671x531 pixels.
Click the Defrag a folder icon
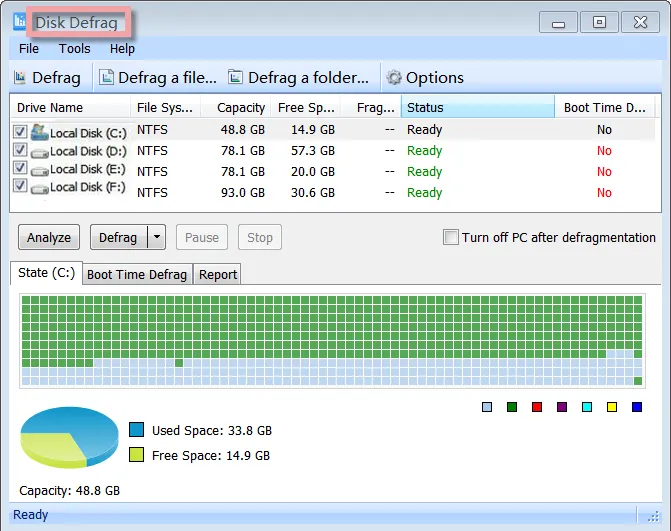point(235,77)
